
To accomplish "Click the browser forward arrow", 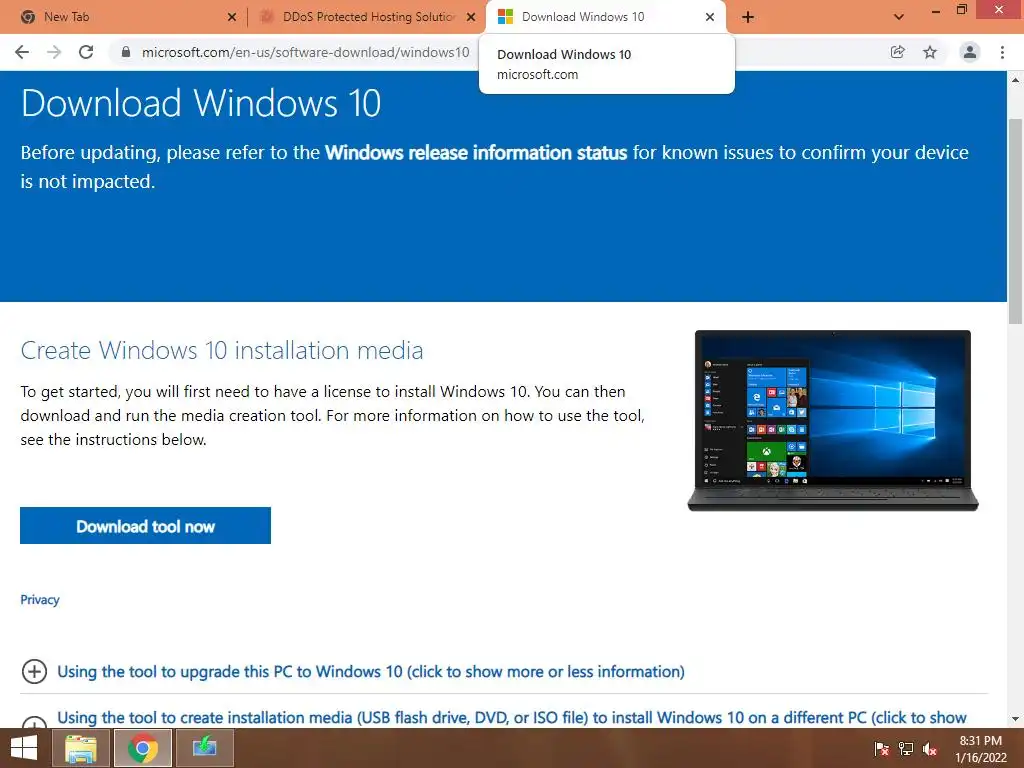I will pos(54,52).
